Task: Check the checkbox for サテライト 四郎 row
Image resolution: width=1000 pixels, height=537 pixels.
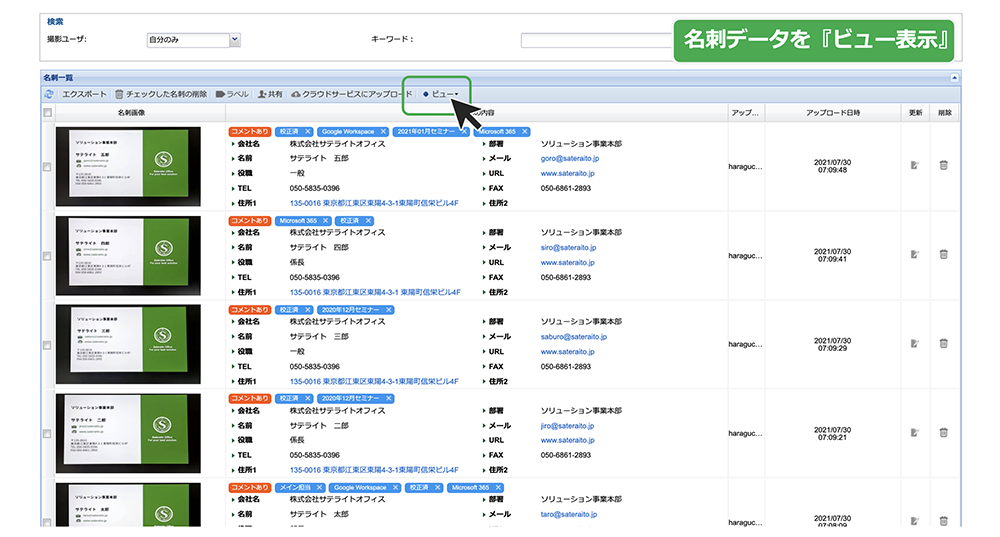Action: click(x=47, y=256)
